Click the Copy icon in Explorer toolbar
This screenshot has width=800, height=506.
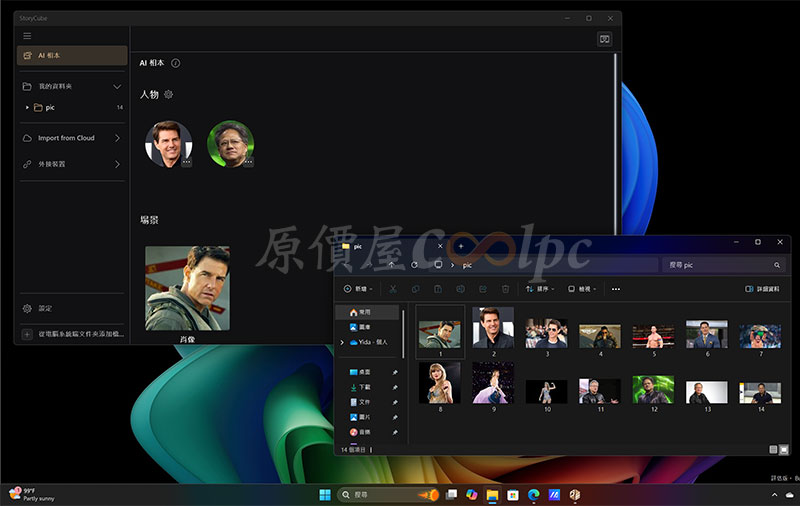coord(415,289)
